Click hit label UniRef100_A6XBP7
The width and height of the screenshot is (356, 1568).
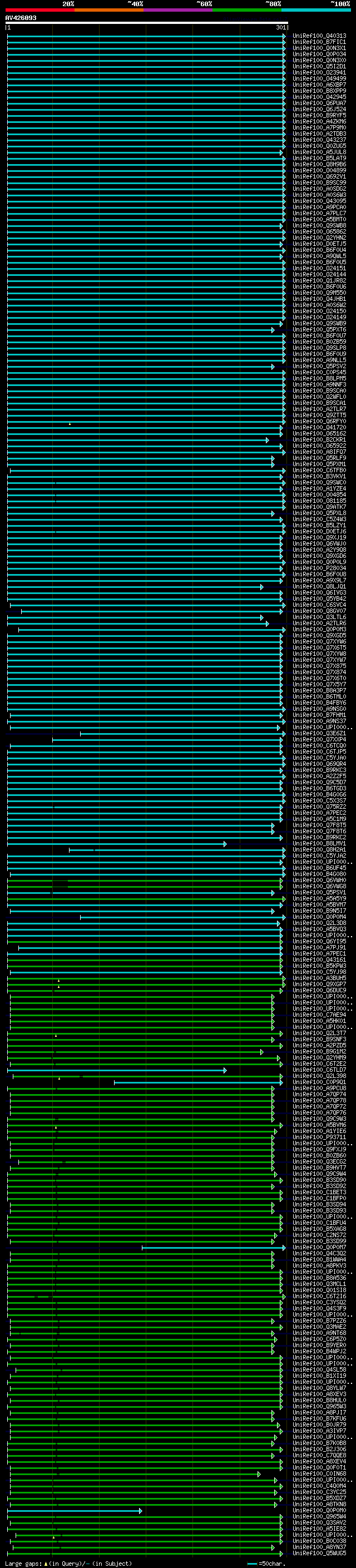[x=319, y=85]
